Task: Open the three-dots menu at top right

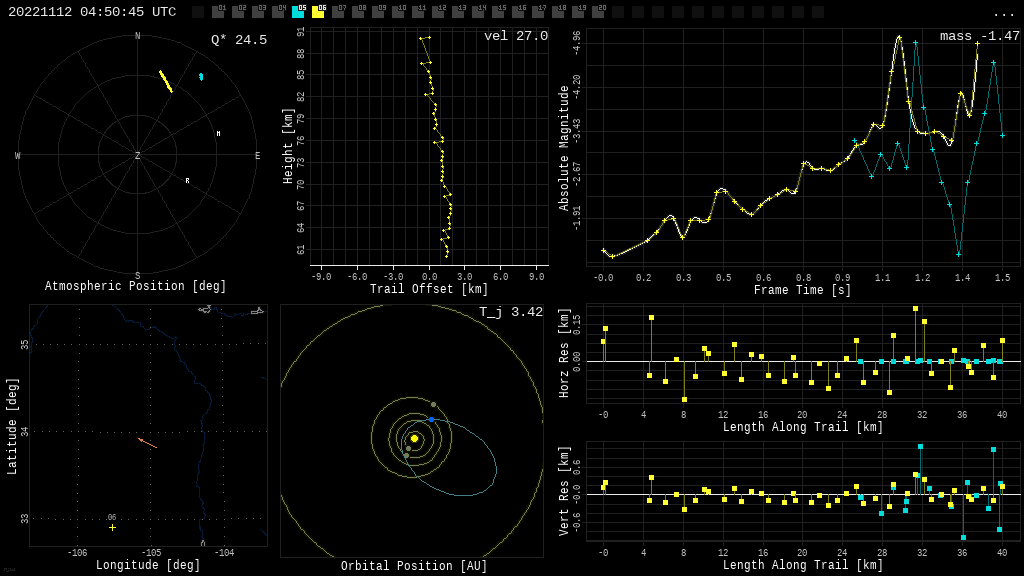Action: tap(1003, 13)
